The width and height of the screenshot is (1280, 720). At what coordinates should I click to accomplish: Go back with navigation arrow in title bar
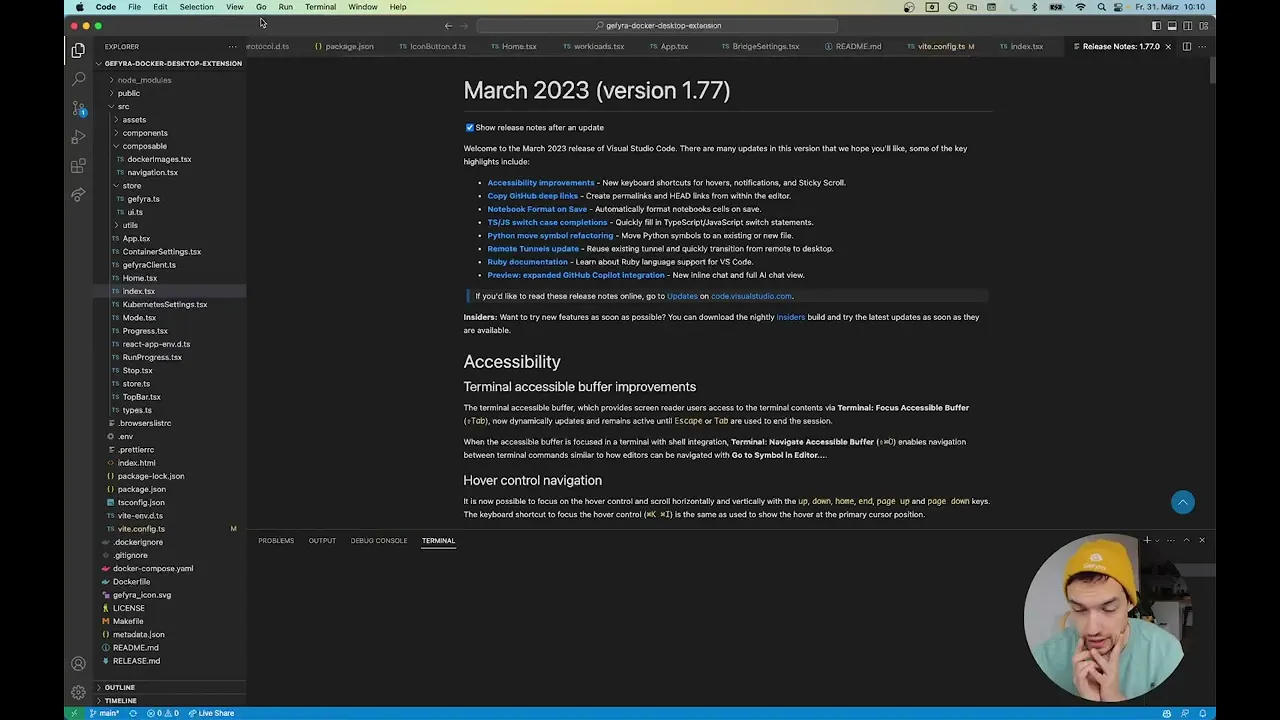point(448,26)
